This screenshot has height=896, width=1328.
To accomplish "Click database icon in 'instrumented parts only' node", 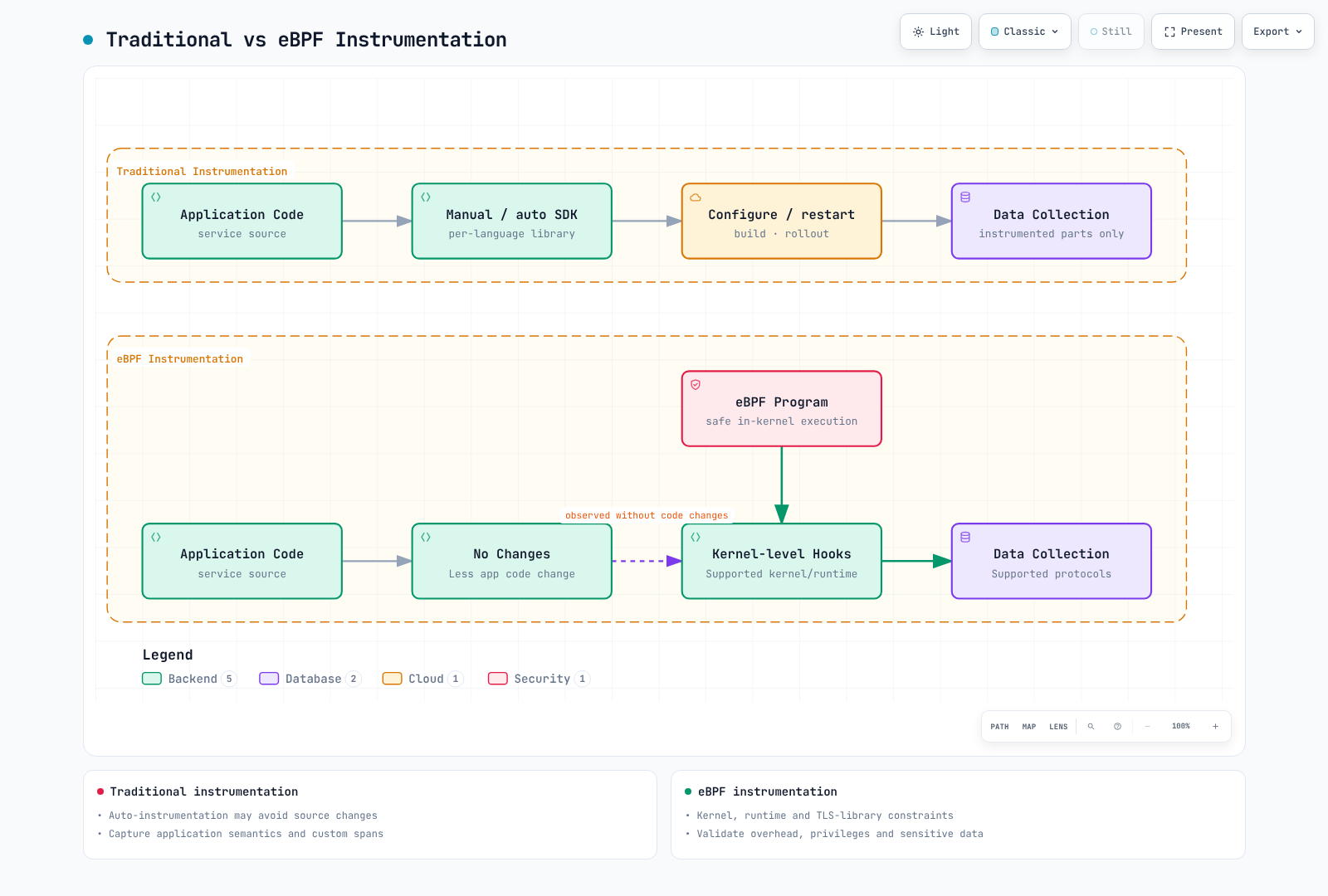I will point(965,197).
